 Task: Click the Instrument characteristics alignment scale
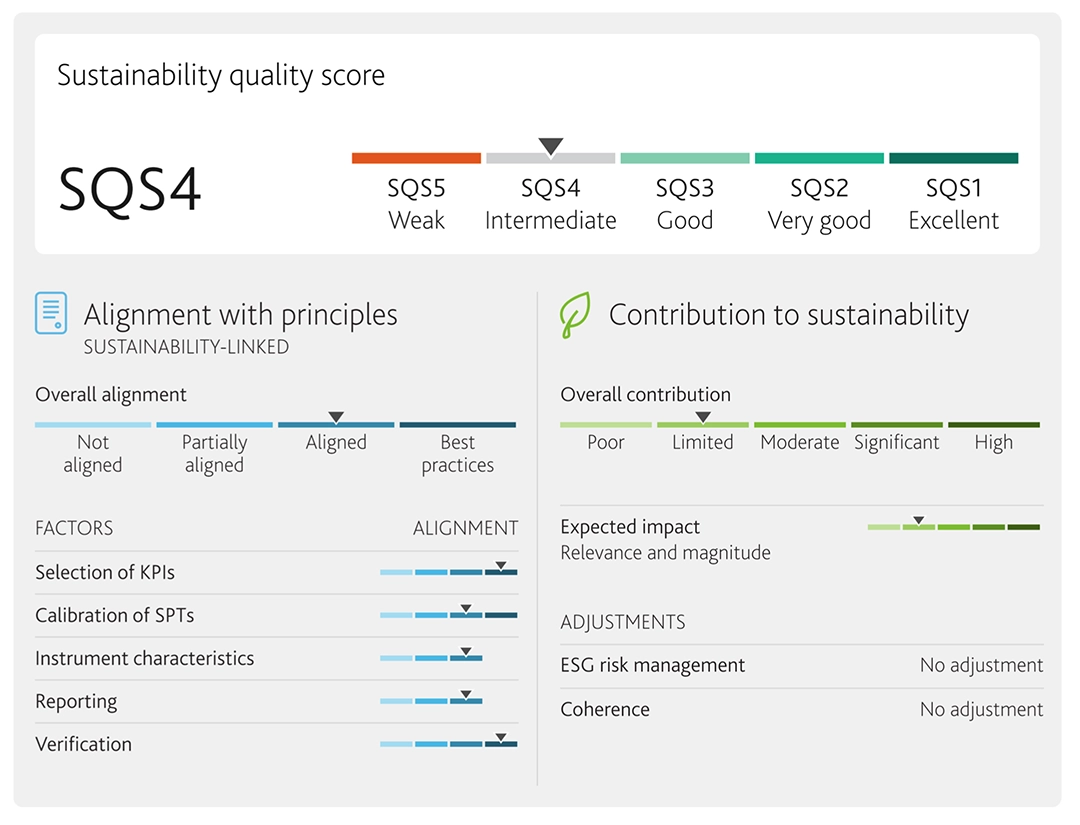431,658
